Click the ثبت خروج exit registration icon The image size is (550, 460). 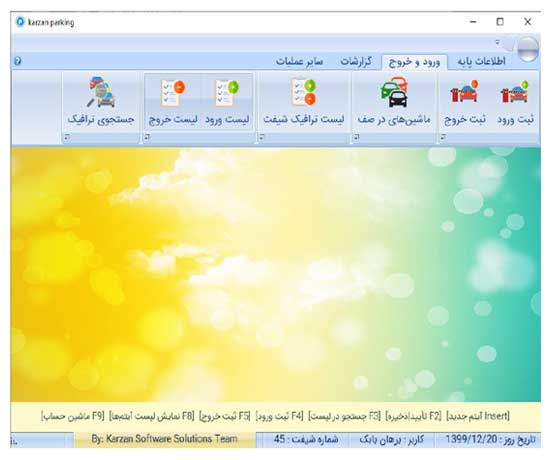[465, 102]
